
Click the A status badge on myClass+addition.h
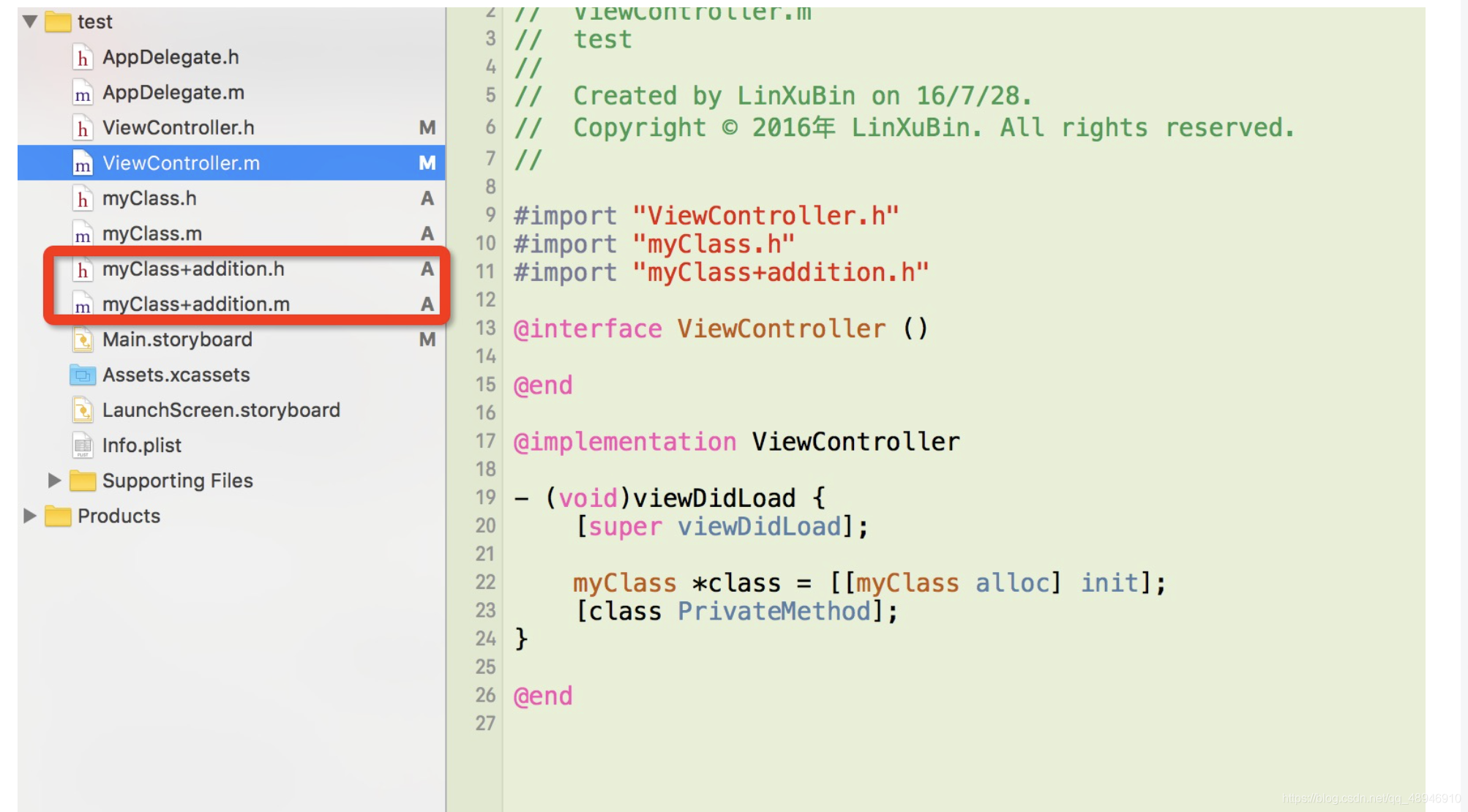point(427,269)
